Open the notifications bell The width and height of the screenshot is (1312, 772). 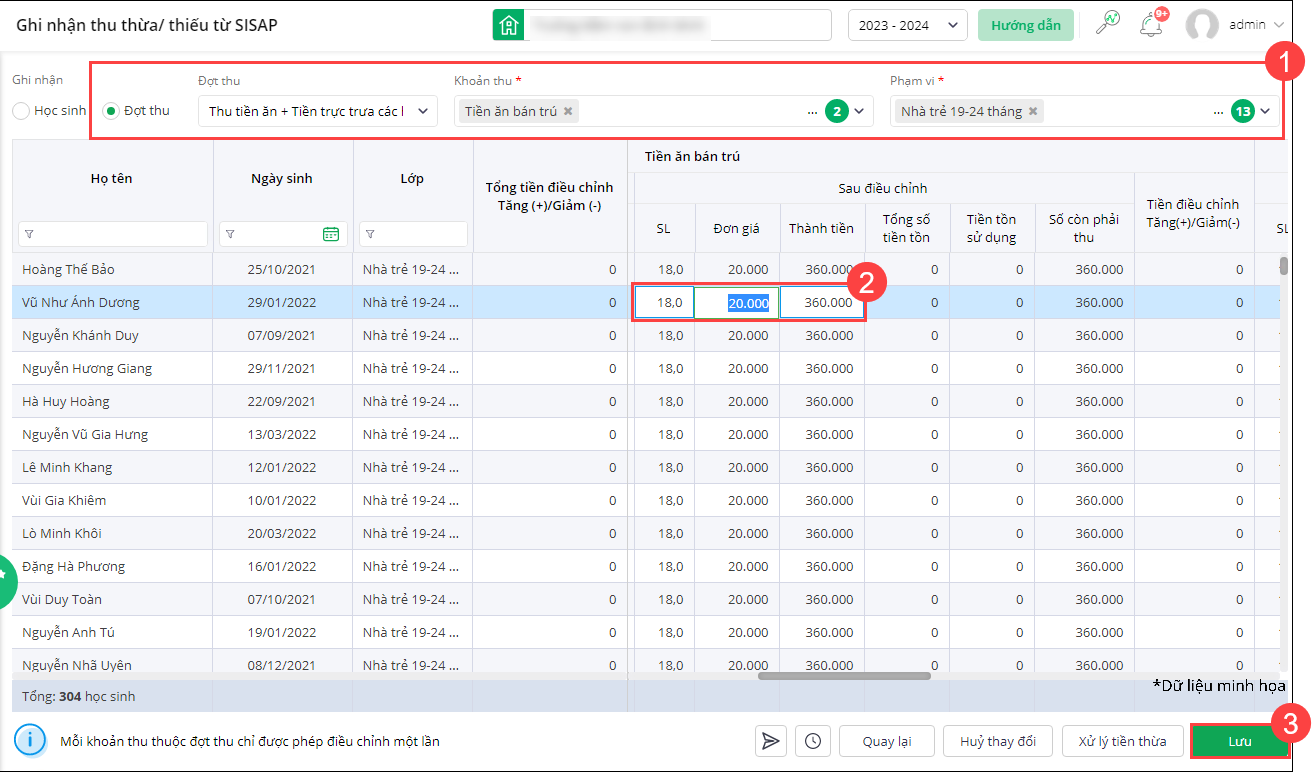click(x=1151, y=25)
